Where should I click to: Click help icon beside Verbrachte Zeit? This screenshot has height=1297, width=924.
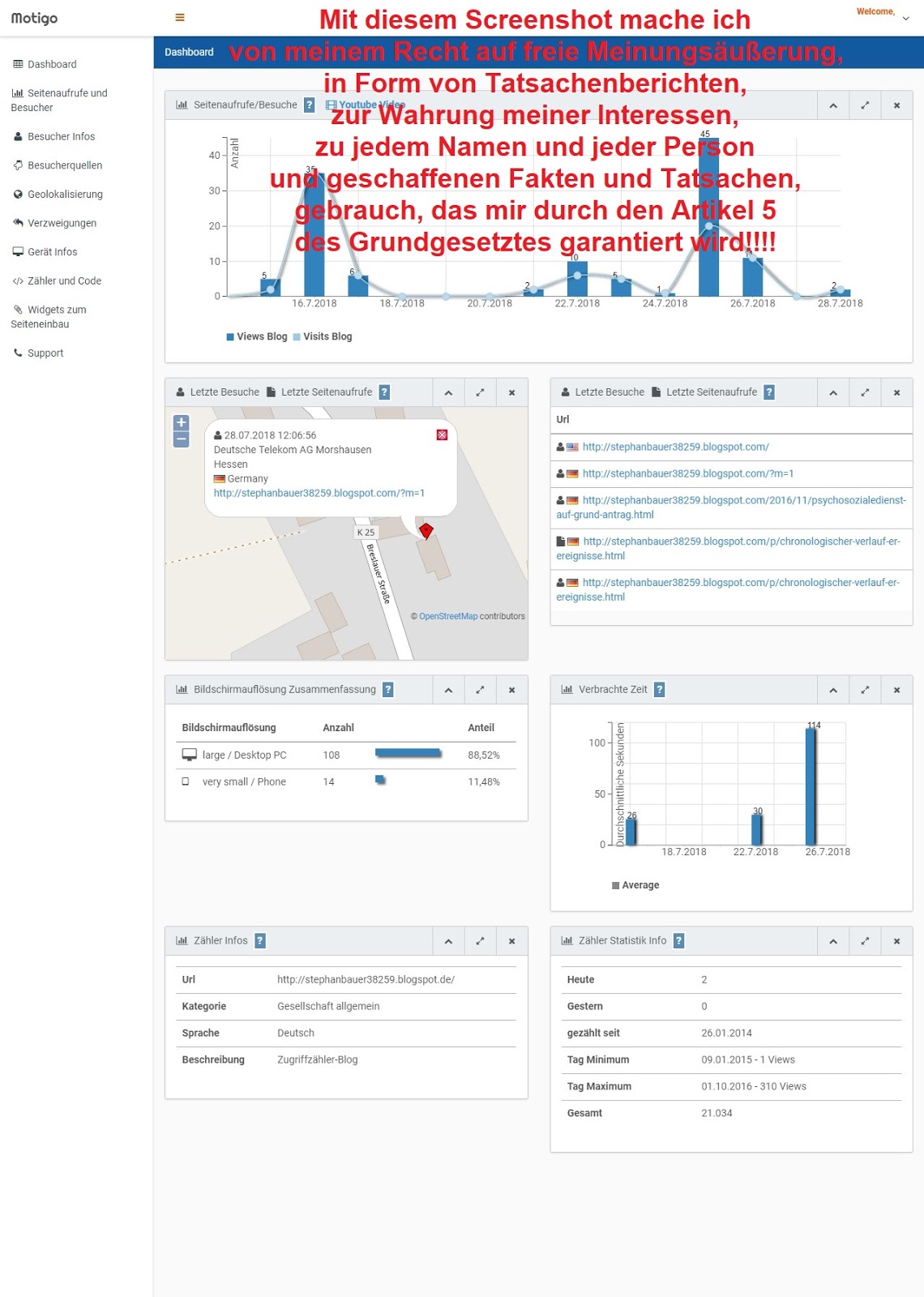[x=660, y=690]
